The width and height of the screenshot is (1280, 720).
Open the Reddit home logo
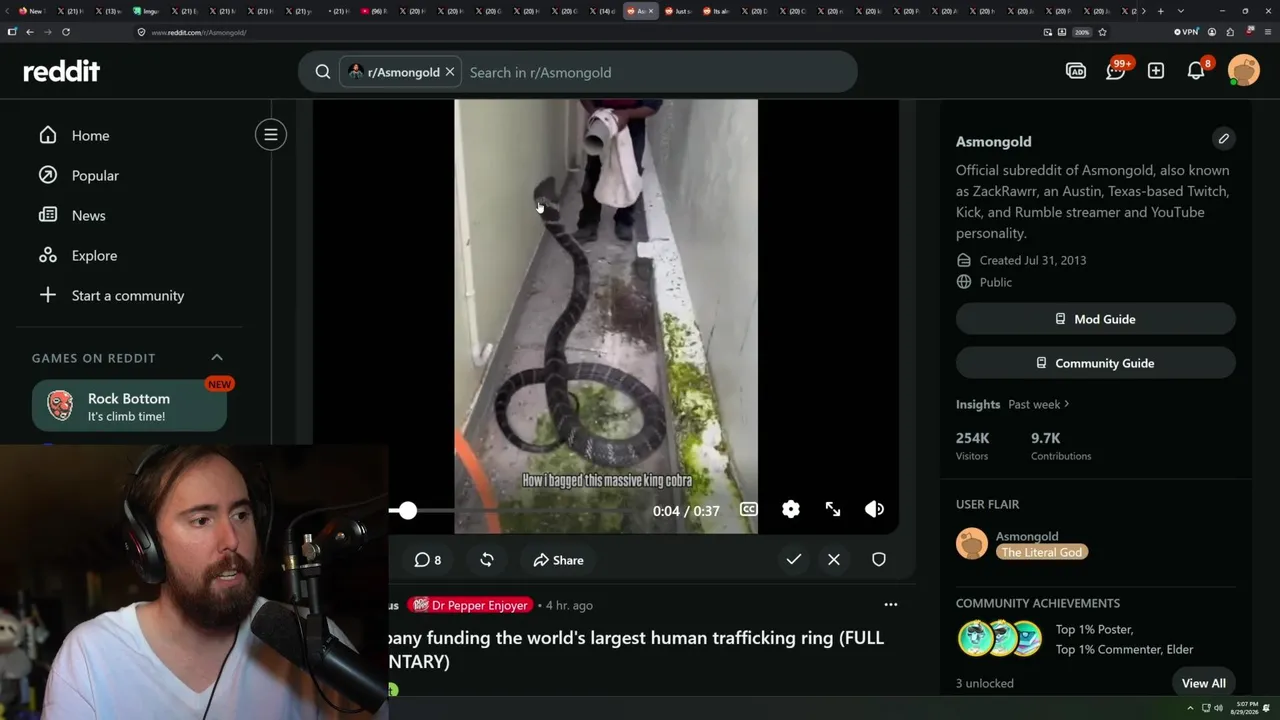[62, 71]
